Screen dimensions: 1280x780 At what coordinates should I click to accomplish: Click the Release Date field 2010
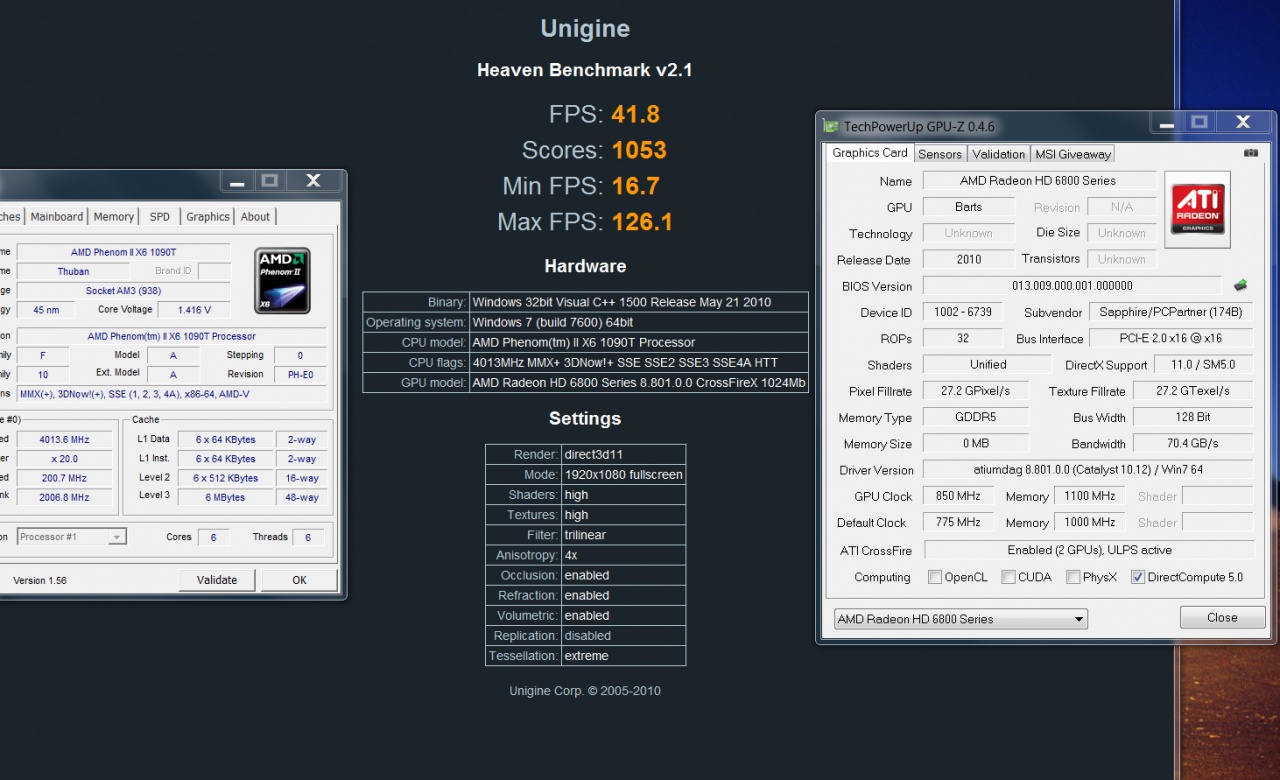[968, 260]
